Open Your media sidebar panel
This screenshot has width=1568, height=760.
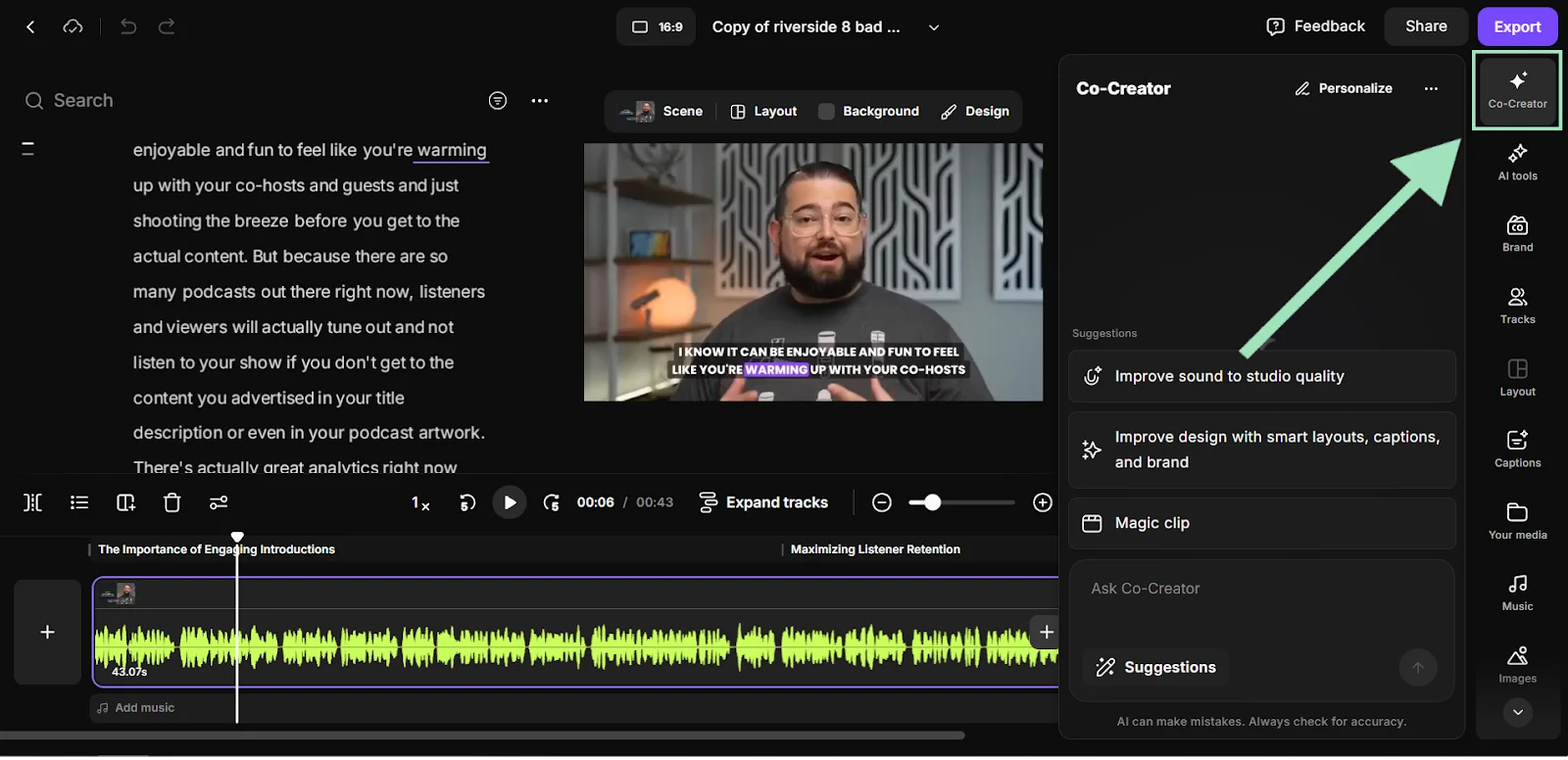coord(1517,521)
